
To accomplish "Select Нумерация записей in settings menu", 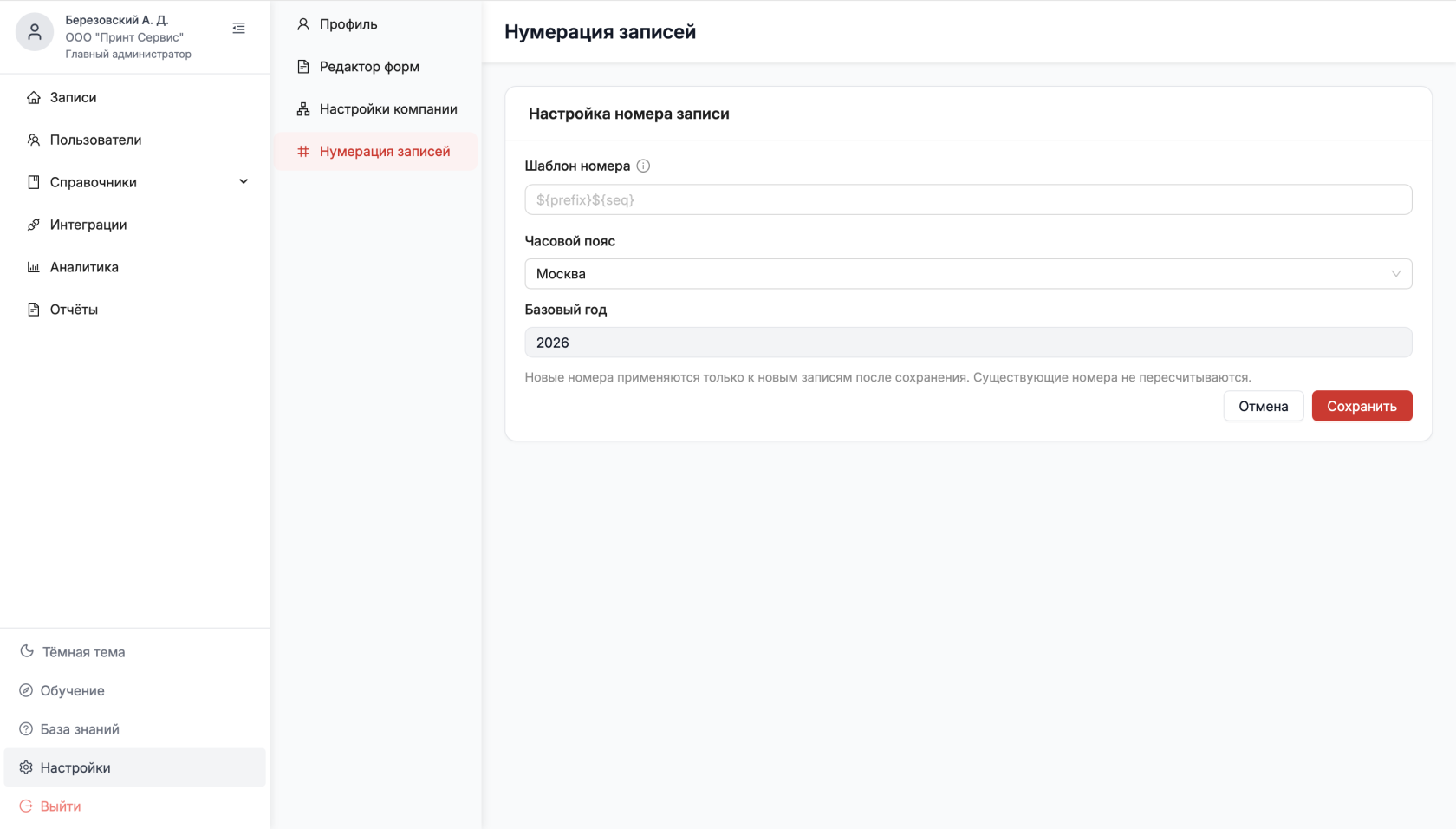I will click(375, 152).
